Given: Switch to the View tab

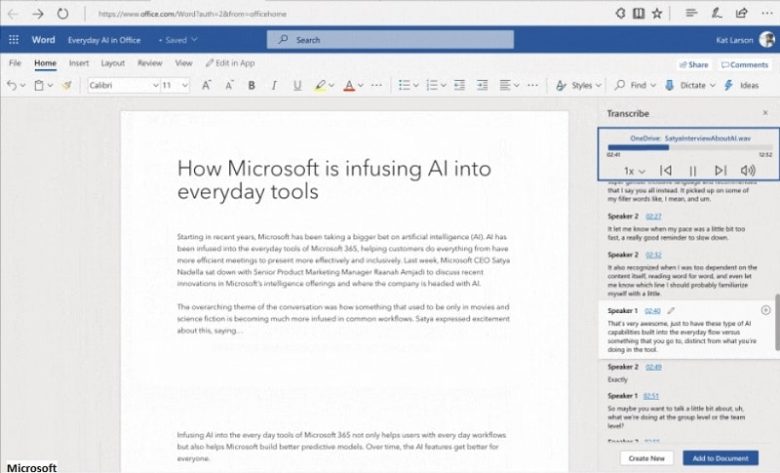Looking at the screenshot, I should 184,63.
